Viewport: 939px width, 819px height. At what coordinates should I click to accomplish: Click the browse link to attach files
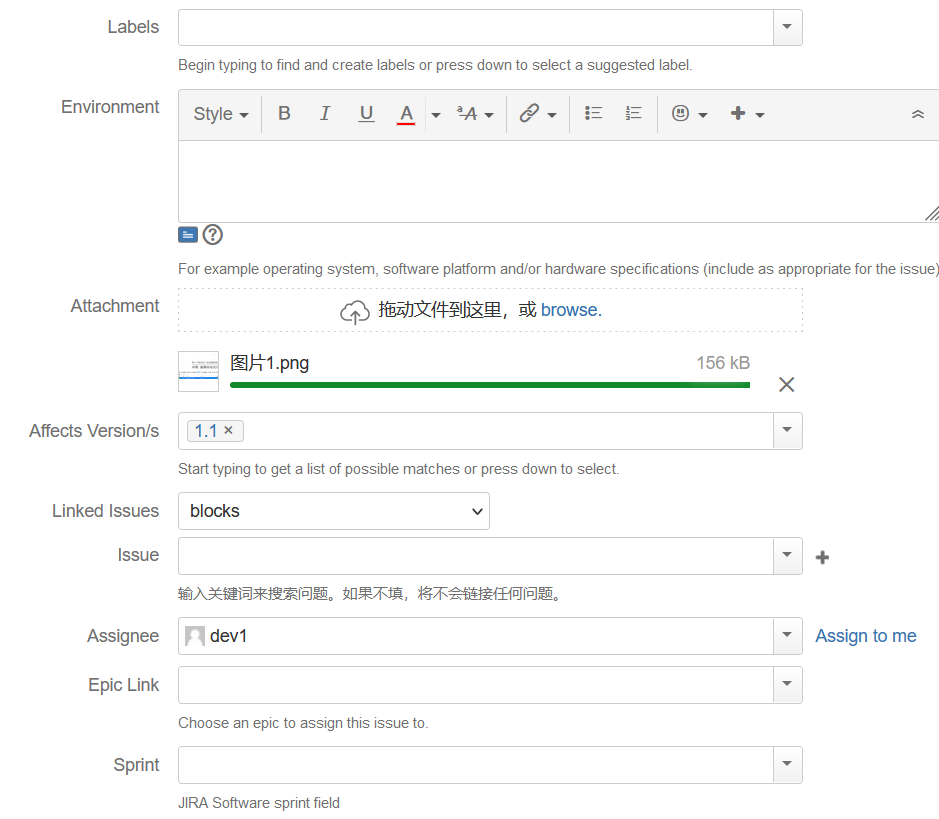coord(571,310)
